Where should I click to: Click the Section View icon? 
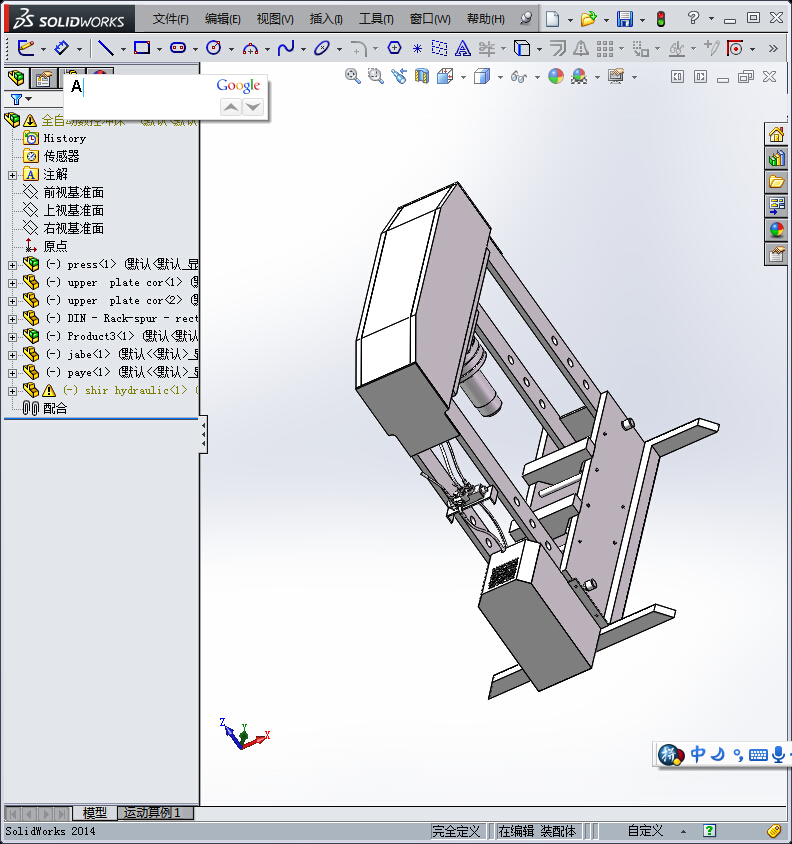(x=422, y=76)
